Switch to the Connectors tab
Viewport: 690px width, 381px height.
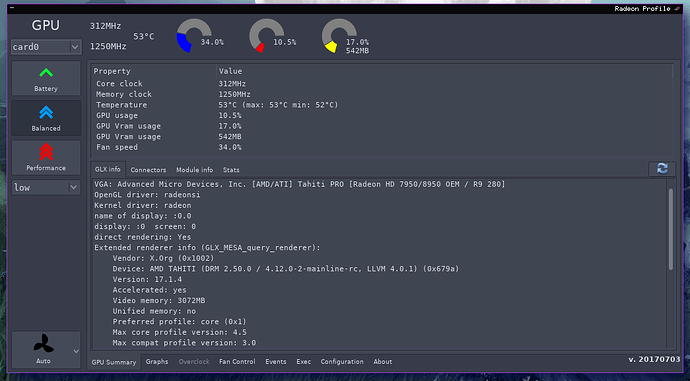point(148,170)
